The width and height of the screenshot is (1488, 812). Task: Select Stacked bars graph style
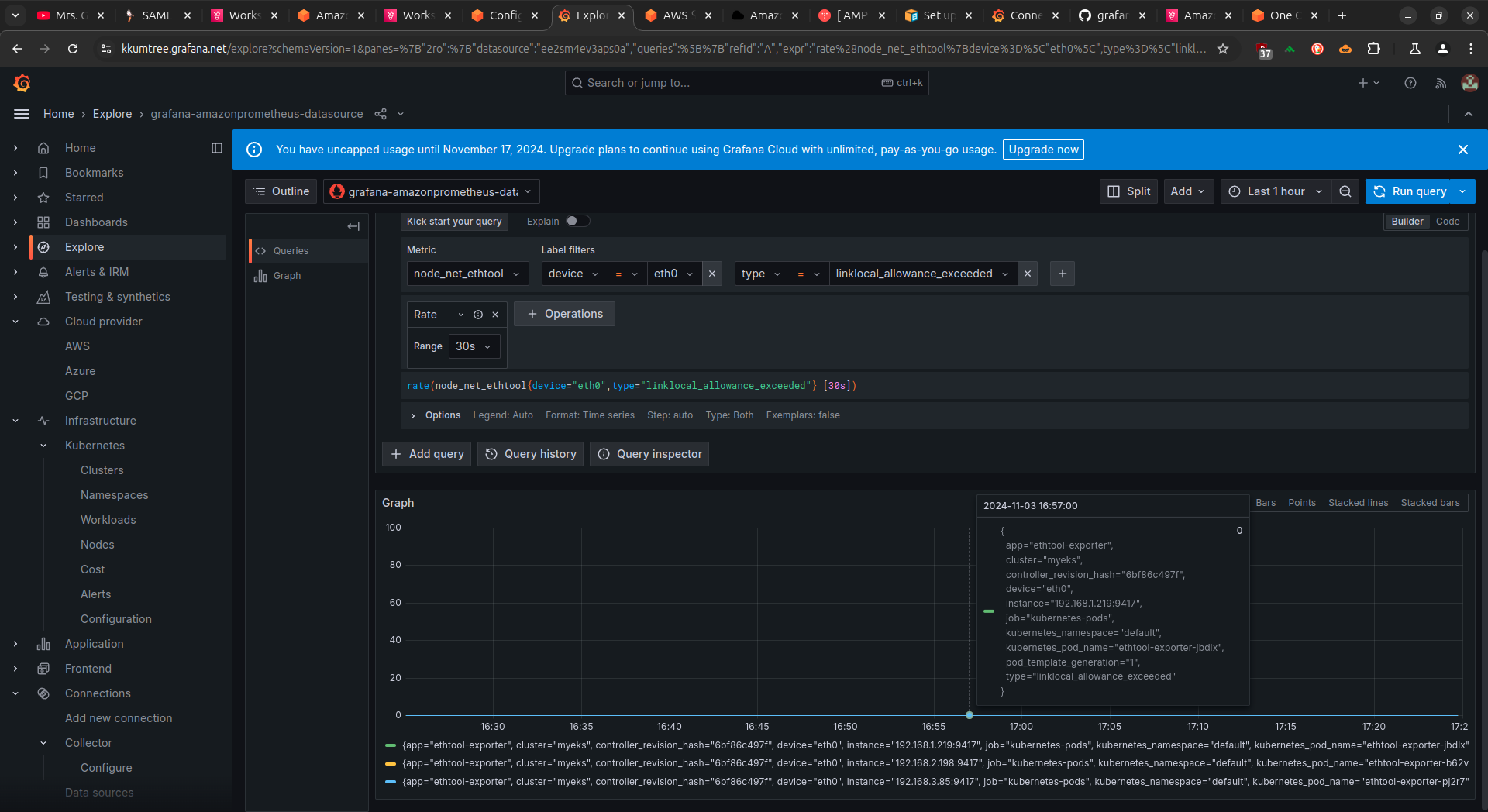(1430, 503)
